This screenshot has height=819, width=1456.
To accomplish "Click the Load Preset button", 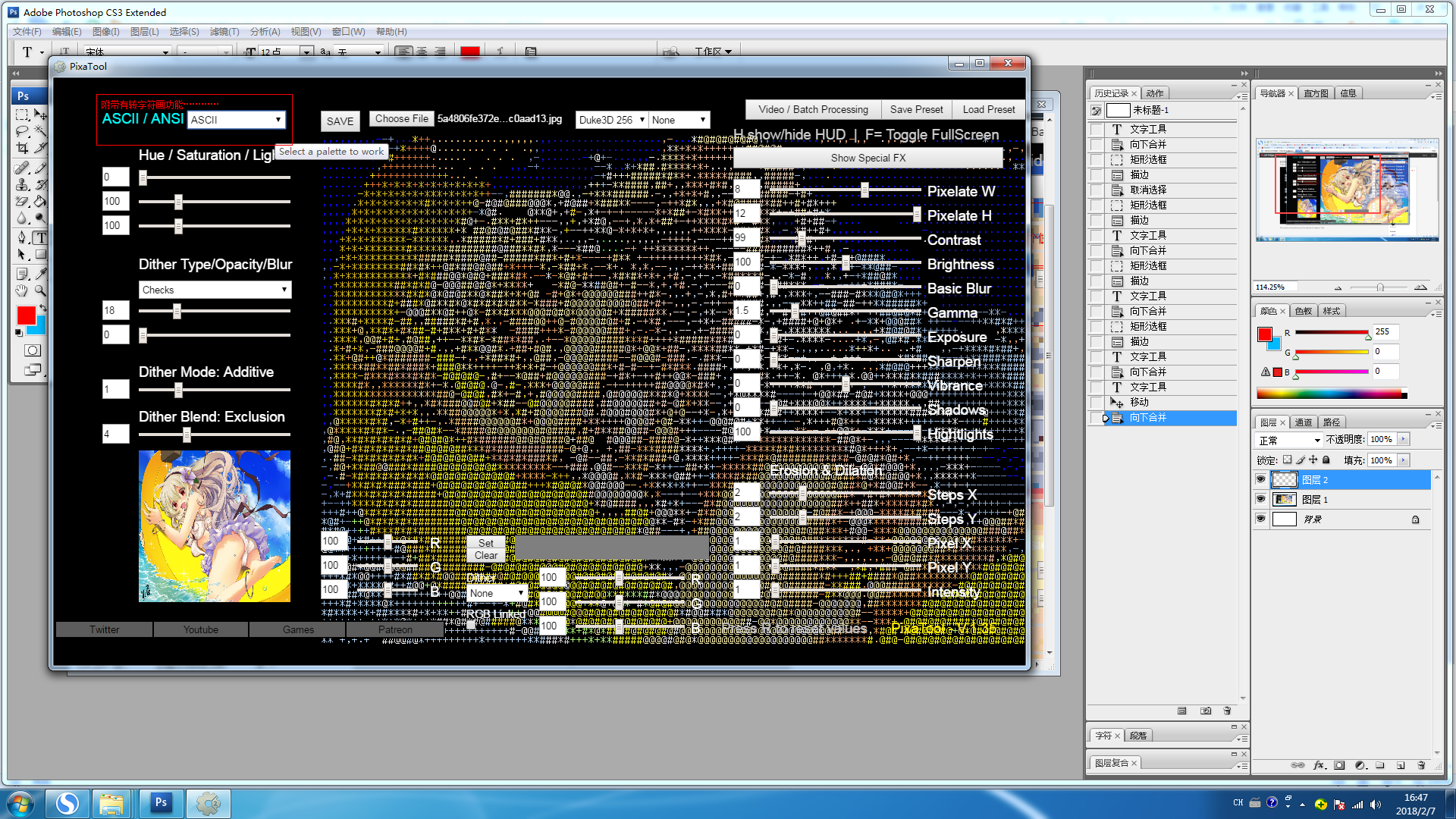I will coord(988,109).
